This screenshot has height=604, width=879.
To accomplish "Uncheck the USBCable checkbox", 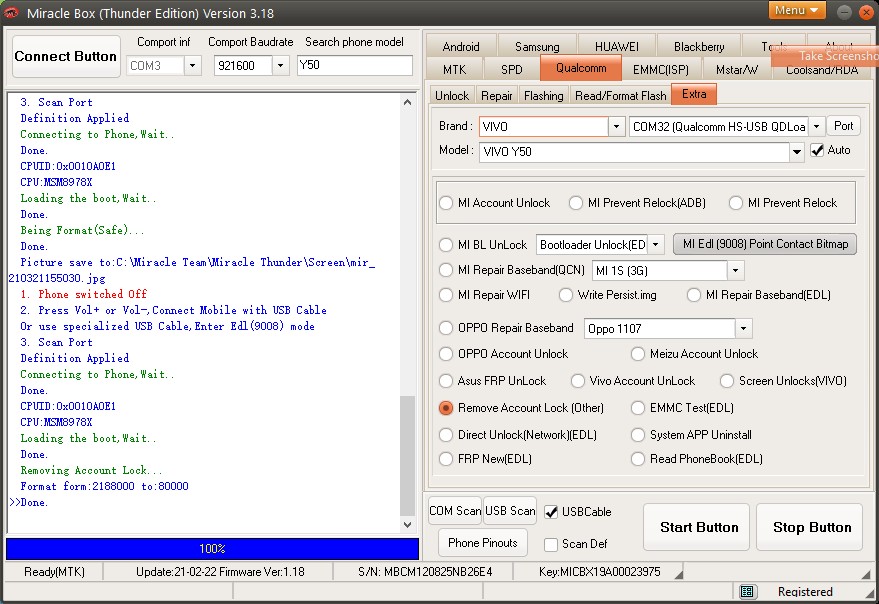I will pyautogui.click(x=552, y=512).
